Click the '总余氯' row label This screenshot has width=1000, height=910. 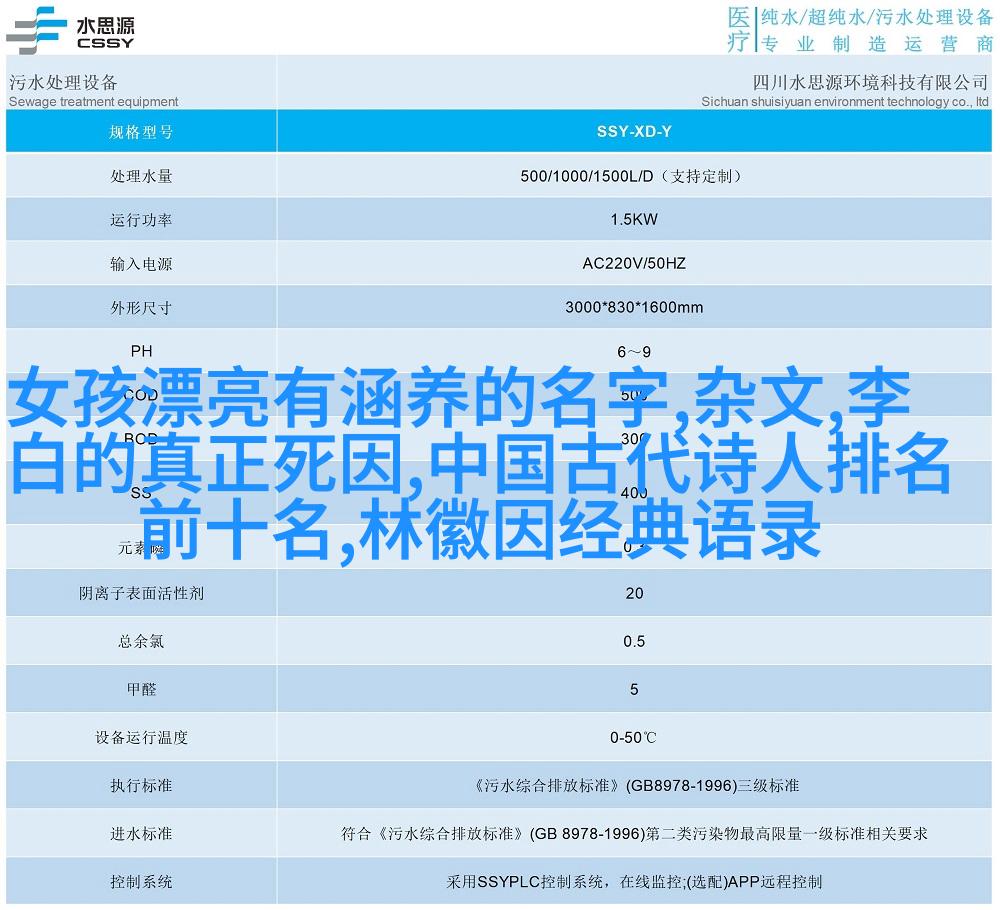141,641
